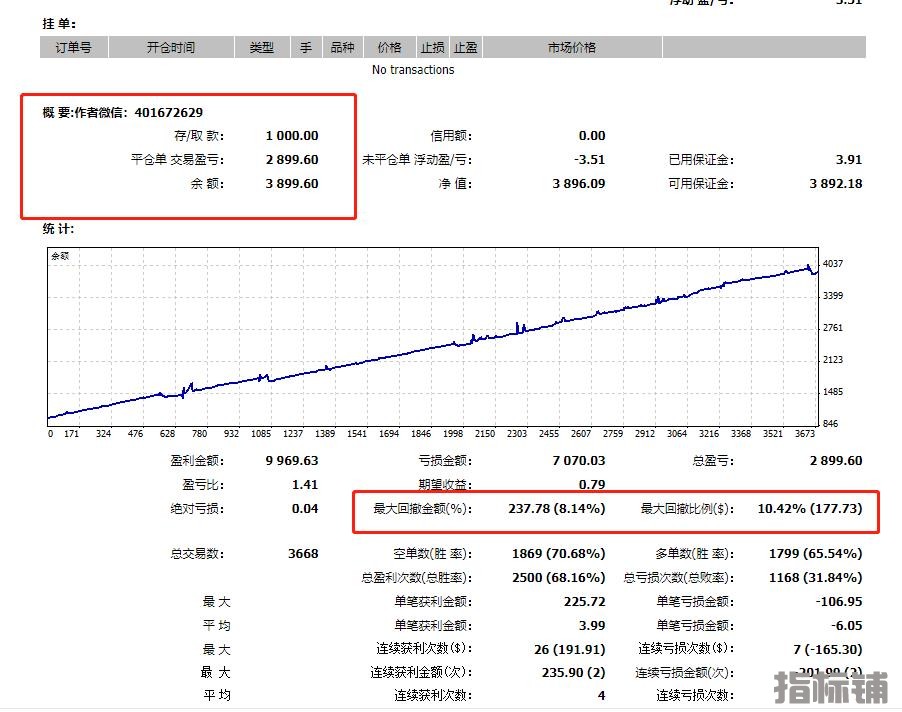Image resolution: width=902 pixels, height=712 pixels.
Task: Click the author WeChat number 401672629
Action: pos(168,112)
